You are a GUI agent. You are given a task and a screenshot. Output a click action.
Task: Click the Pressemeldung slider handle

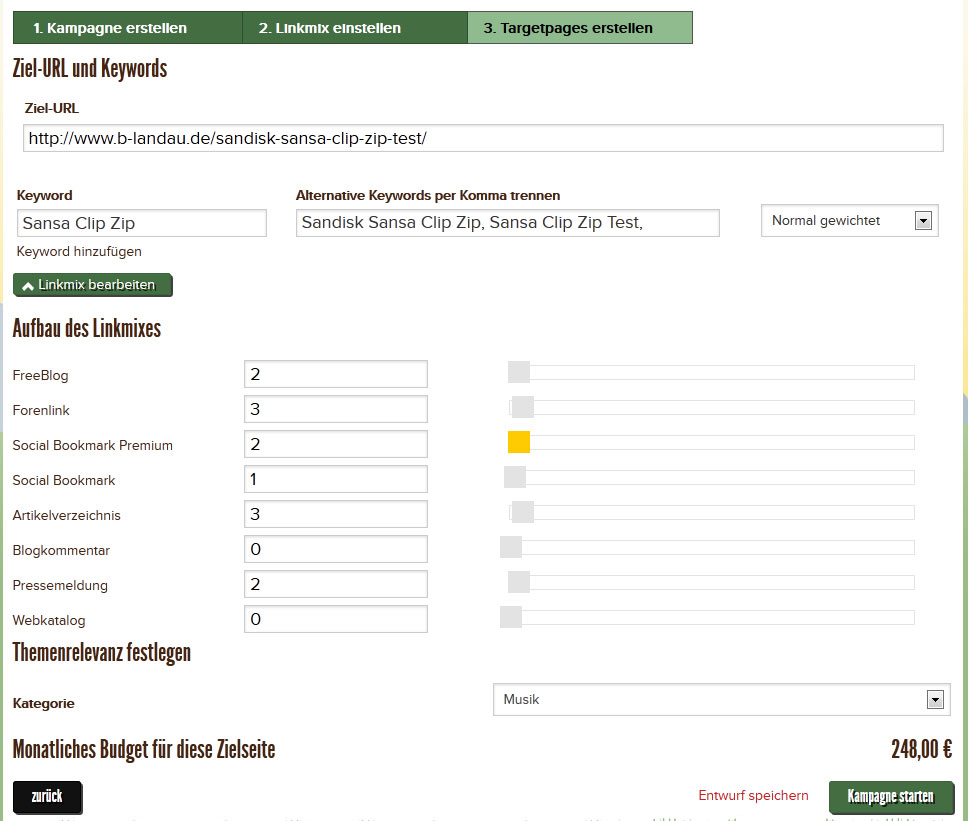[519, 582]
